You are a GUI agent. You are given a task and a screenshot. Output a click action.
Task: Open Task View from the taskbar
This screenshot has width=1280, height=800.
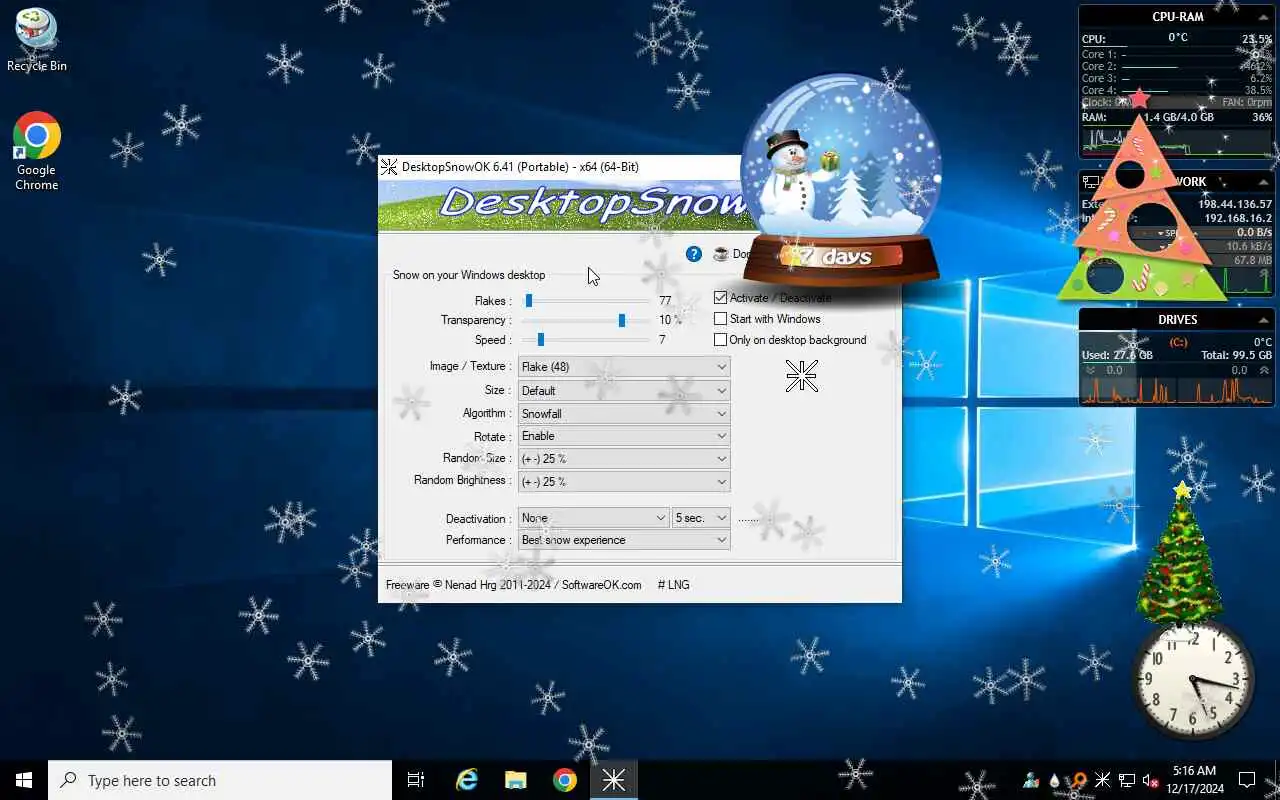pyautogui.click(x=416, y=780)
